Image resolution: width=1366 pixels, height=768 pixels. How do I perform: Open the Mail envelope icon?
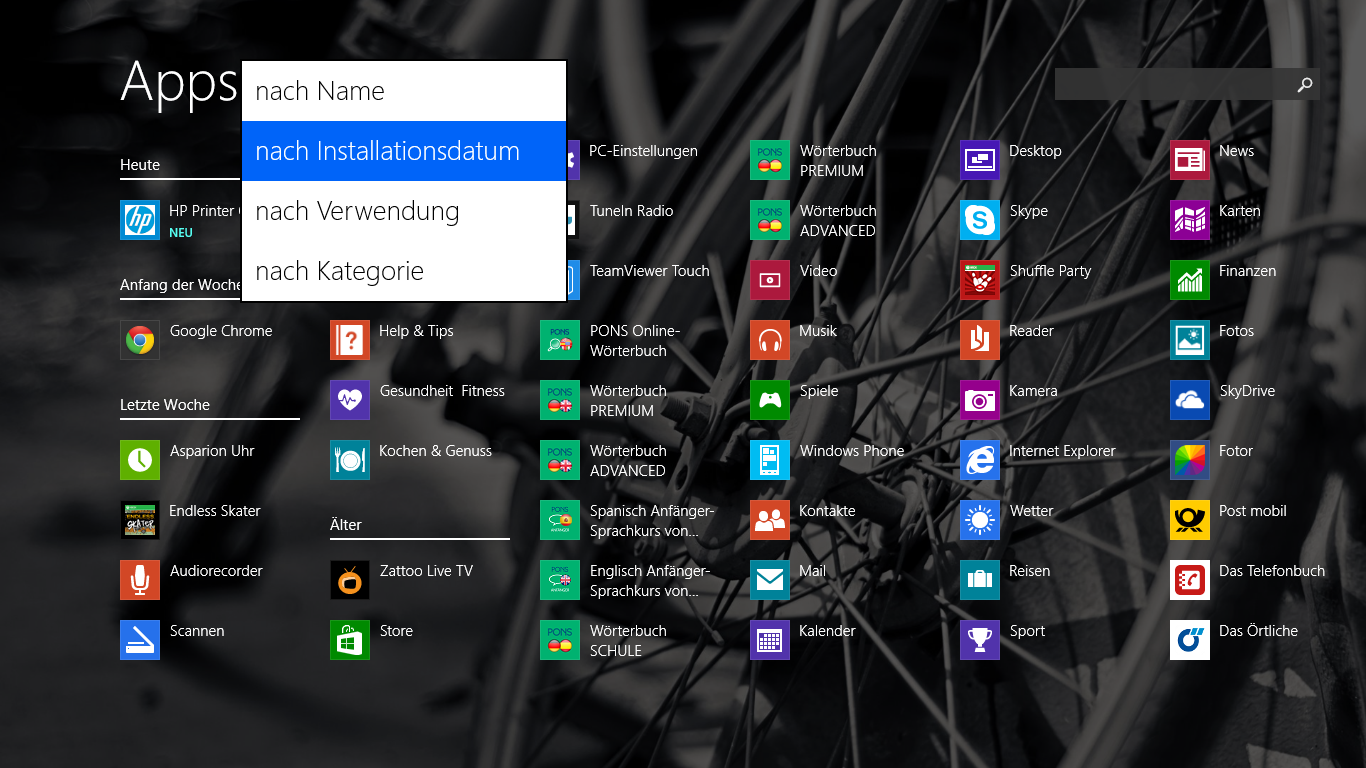pos(770,580)
